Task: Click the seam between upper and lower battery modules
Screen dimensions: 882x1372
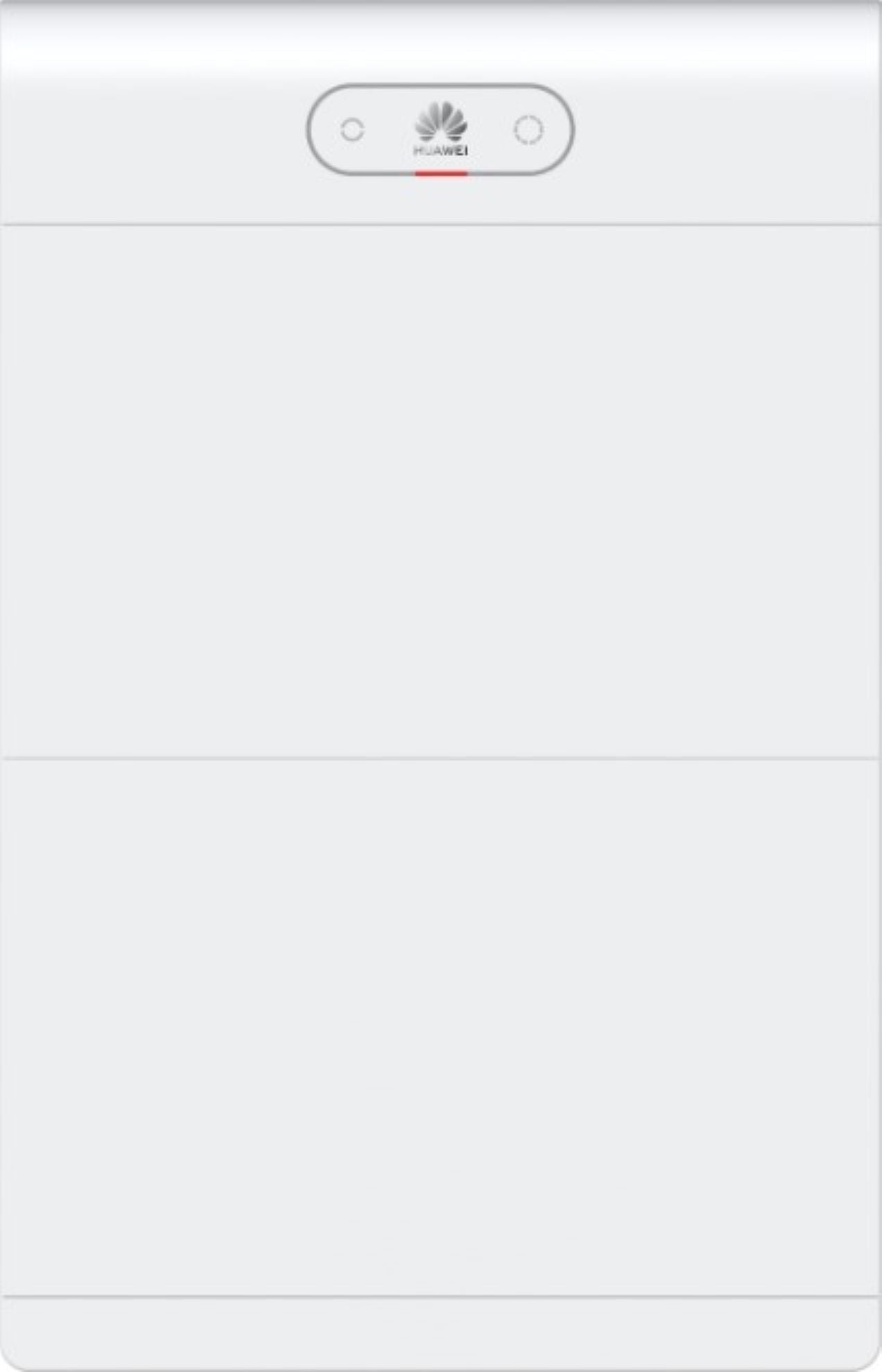Action: coord(441,758)
